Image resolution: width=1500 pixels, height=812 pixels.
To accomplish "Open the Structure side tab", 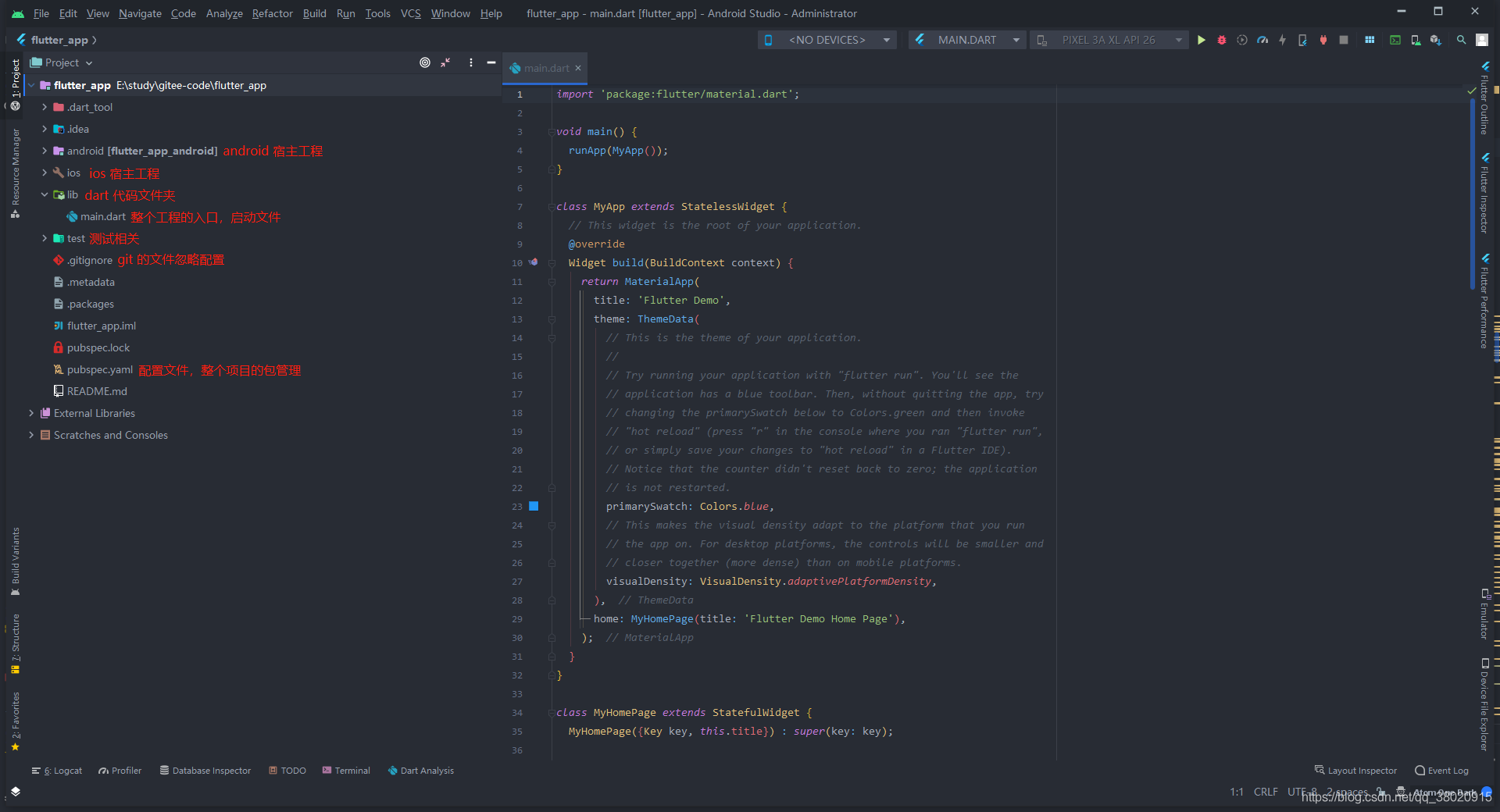I will 16,643.
